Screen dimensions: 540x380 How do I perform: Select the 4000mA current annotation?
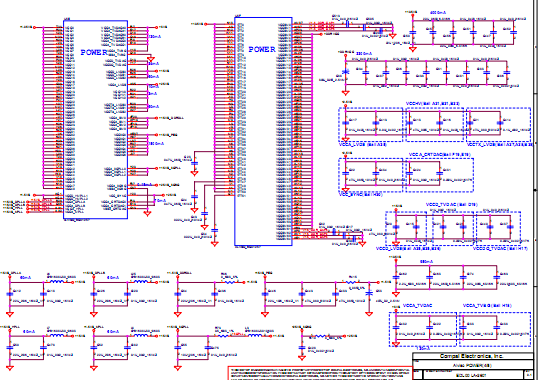click(438, 13)
